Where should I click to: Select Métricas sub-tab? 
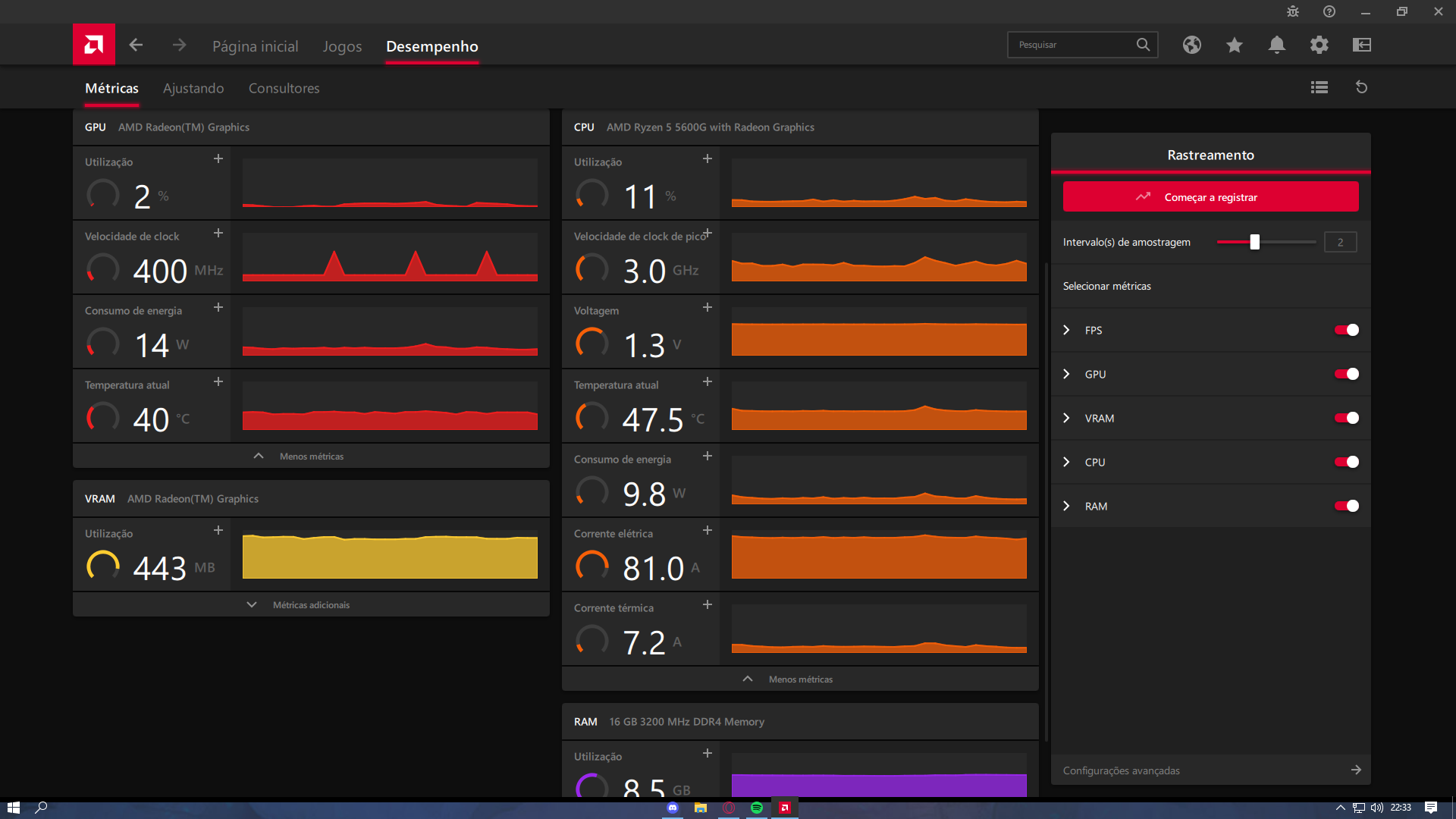pos(111,88)
